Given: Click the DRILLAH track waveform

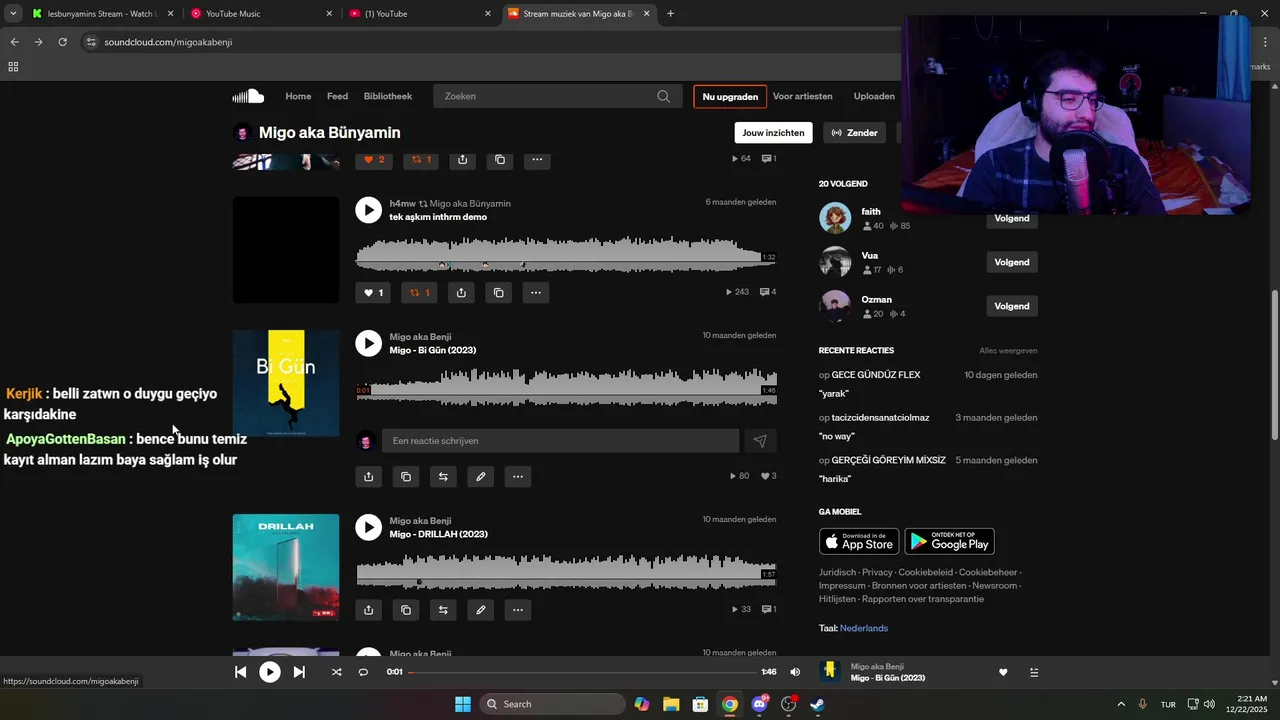Looking at the screenshot, I should [566, 572].
